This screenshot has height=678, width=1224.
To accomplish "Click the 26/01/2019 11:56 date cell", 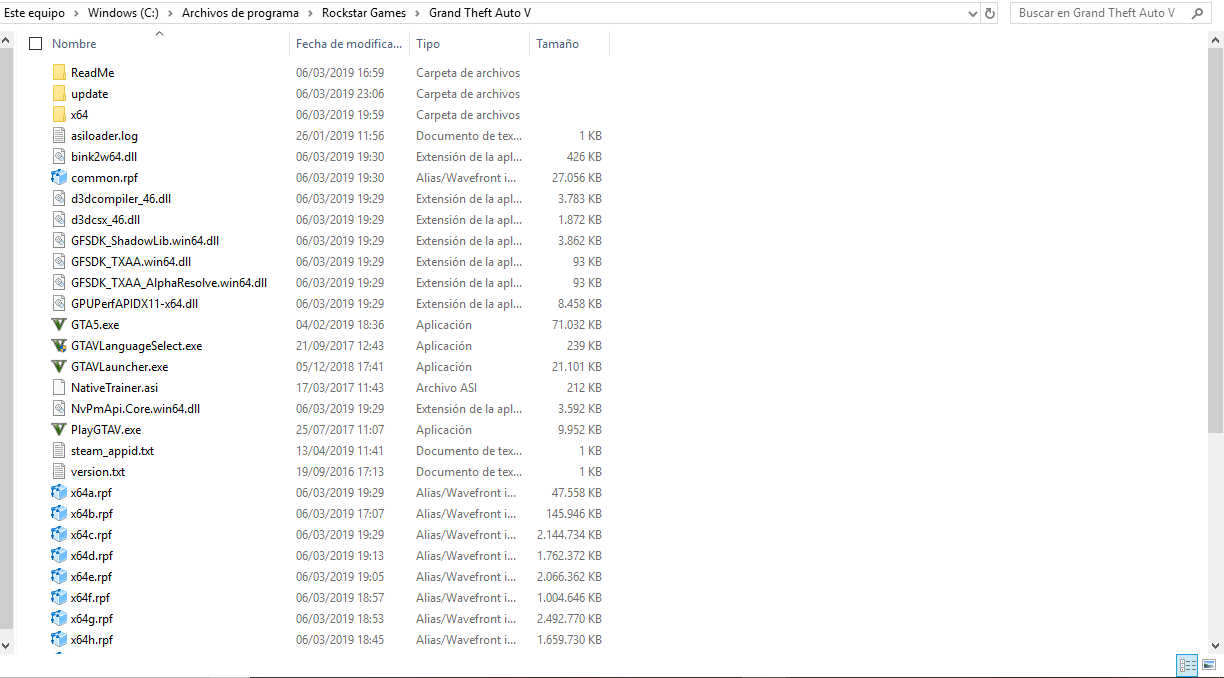I will pyautogui.click(x=340, y=136).
